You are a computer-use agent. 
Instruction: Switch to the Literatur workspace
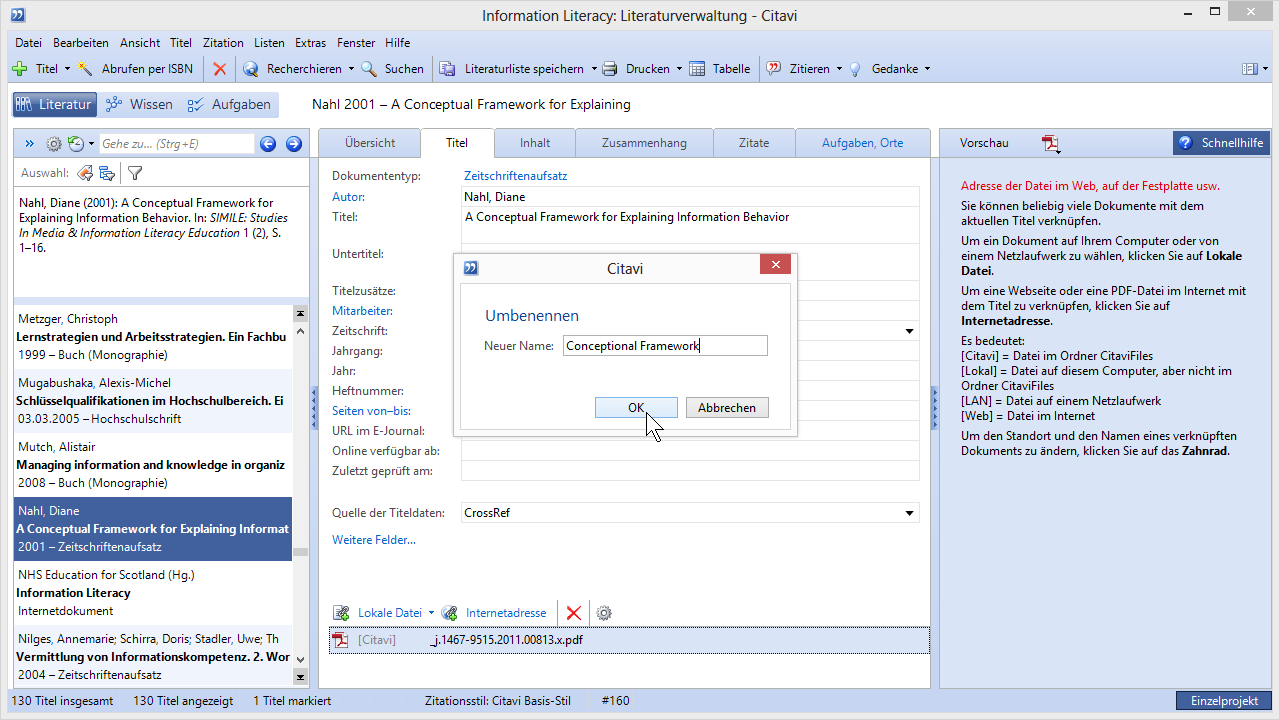(x=54, y=104)
